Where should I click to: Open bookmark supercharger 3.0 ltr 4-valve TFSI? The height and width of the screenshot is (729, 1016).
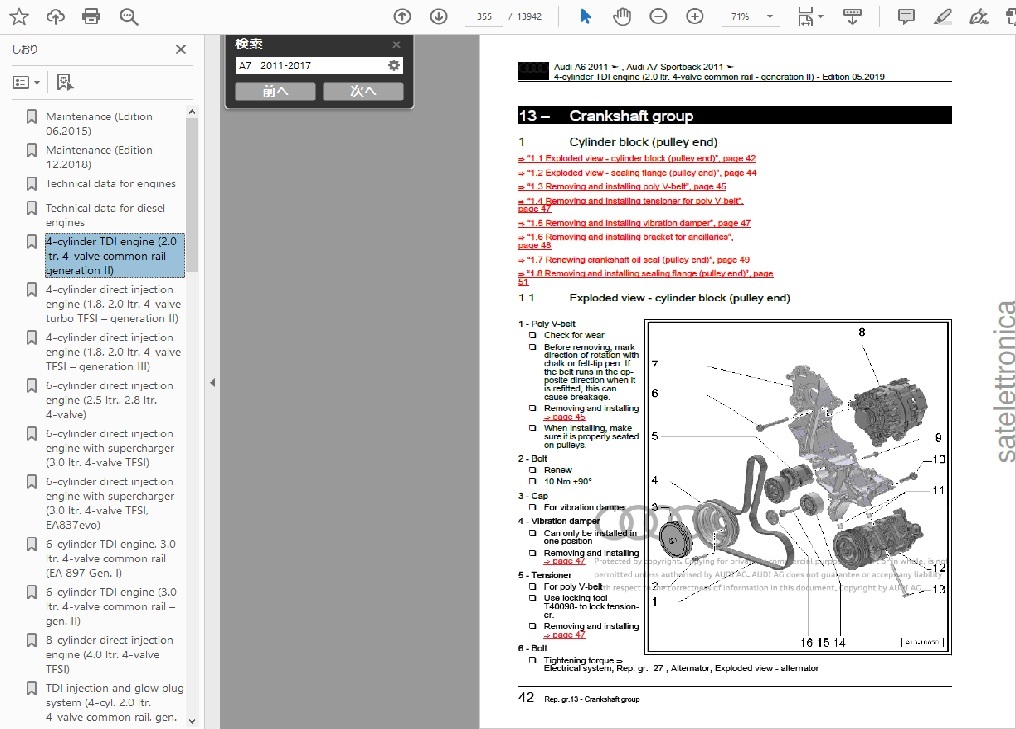point(110,448)
